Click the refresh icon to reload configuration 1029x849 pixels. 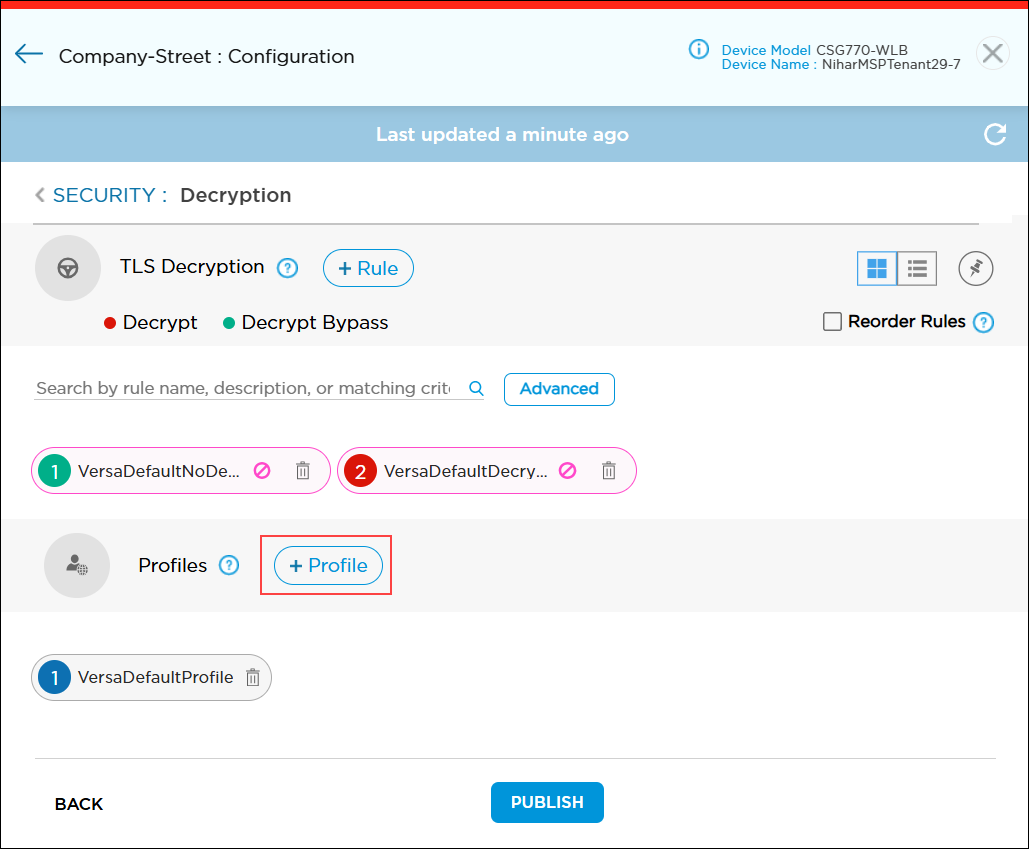[x=995, y=134]
